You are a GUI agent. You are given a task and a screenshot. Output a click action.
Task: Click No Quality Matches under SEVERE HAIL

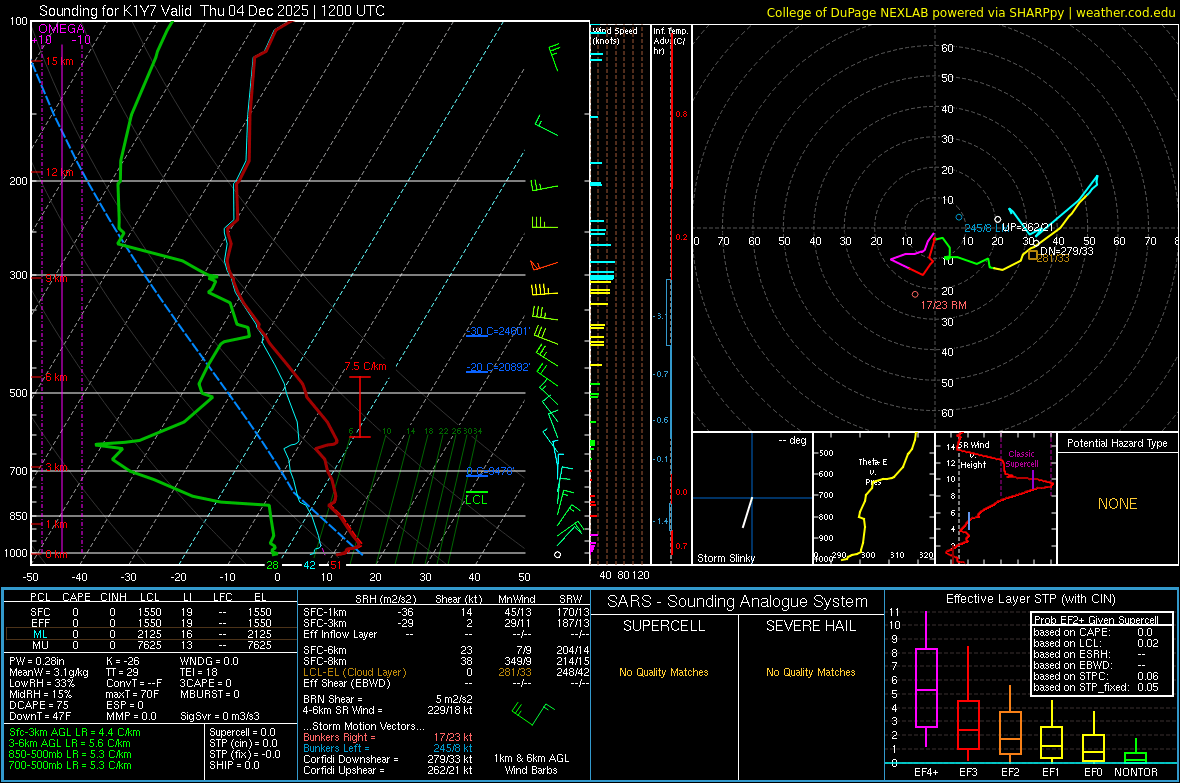[810, 672]
